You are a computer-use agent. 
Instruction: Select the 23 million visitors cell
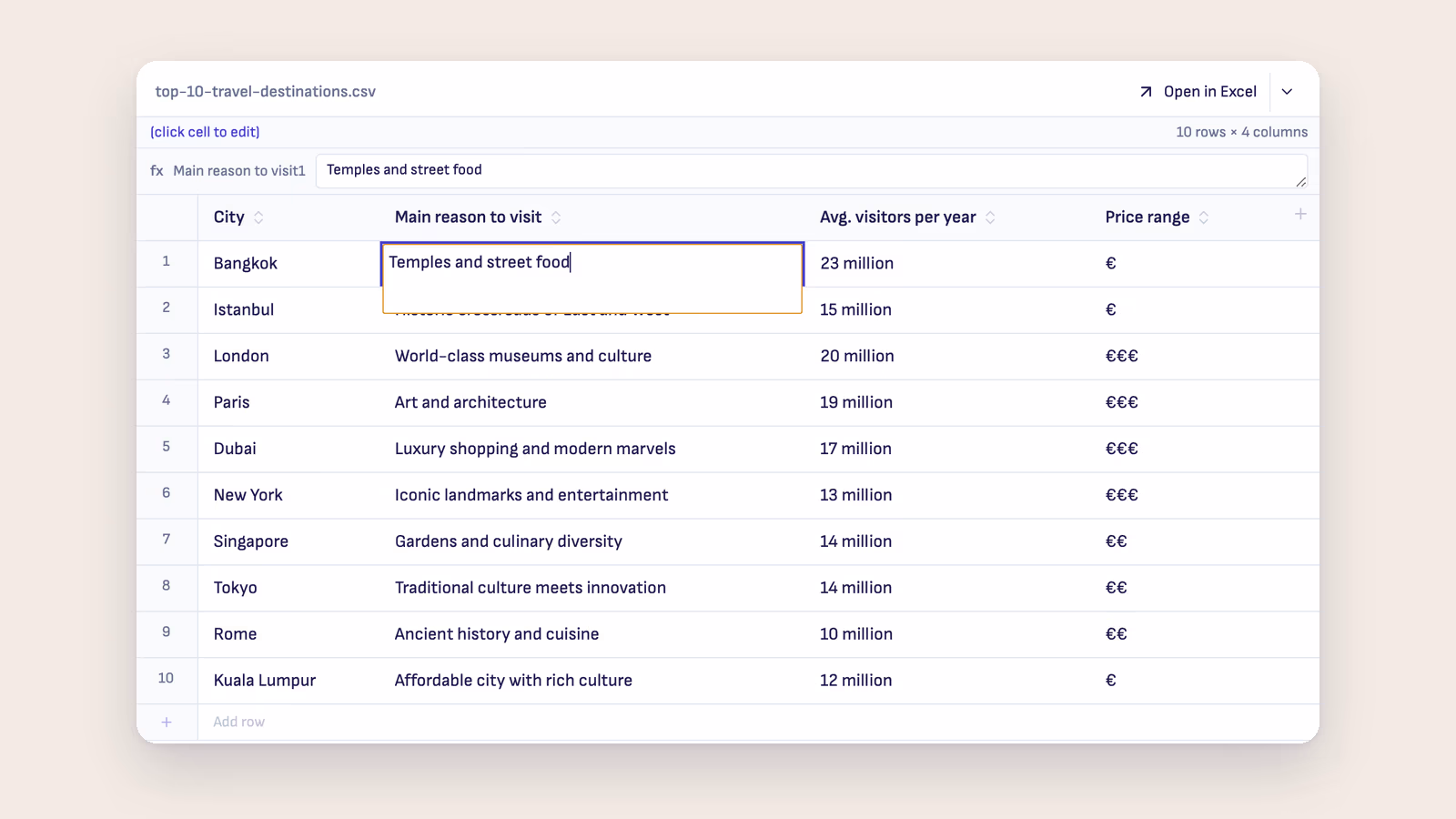[x=947, y=263]
